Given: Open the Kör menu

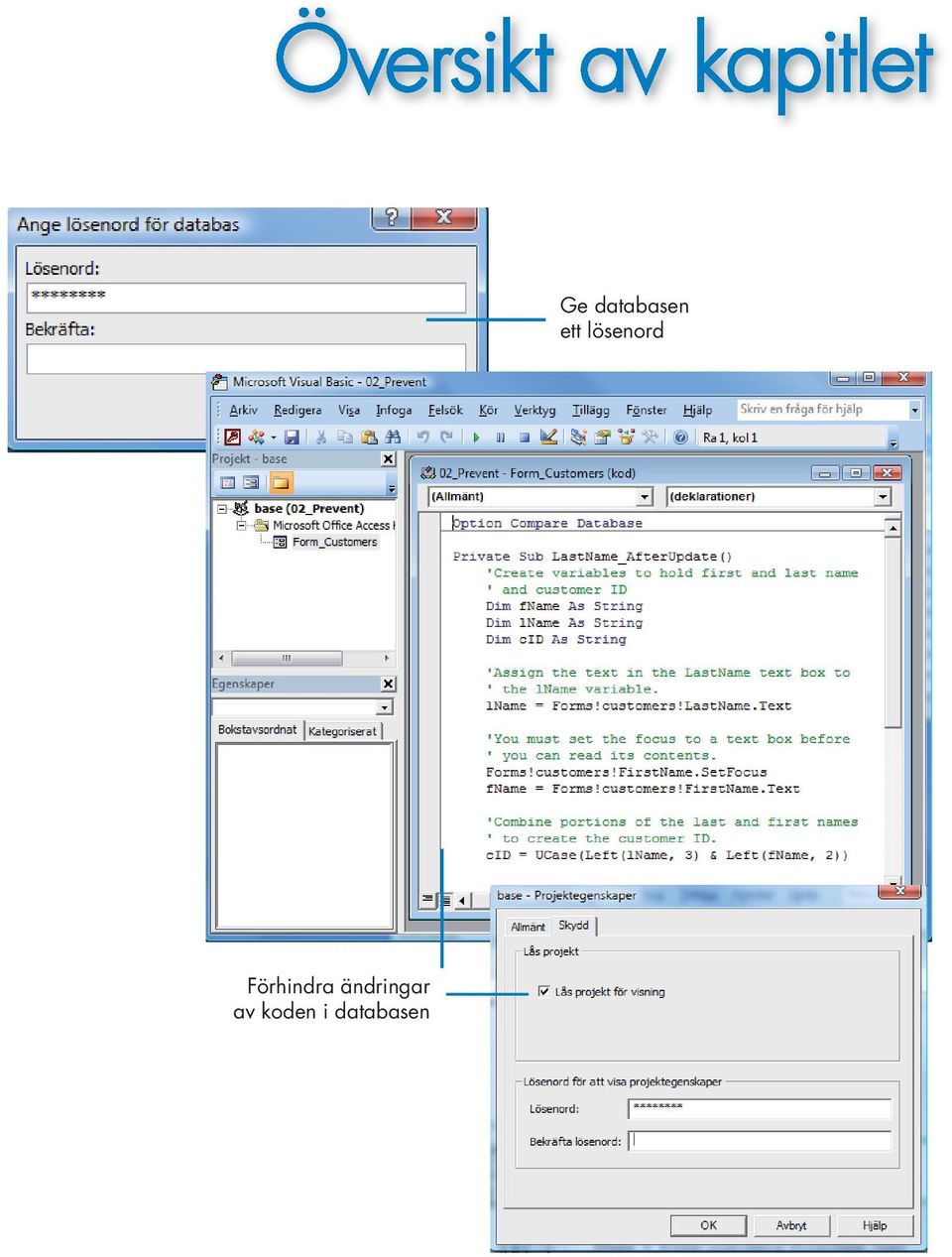Looking at the screenshot, I should click(488, 410).
